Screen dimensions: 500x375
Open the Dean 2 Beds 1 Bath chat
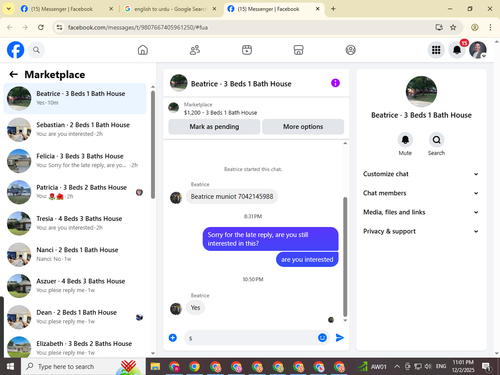pos(75,317)
